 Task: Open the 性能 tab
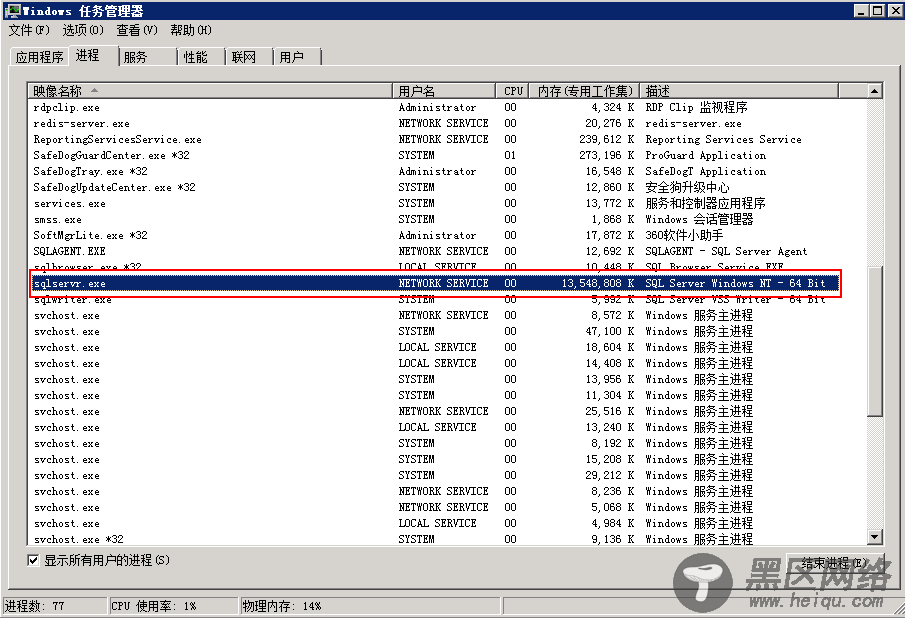[201, 57]
